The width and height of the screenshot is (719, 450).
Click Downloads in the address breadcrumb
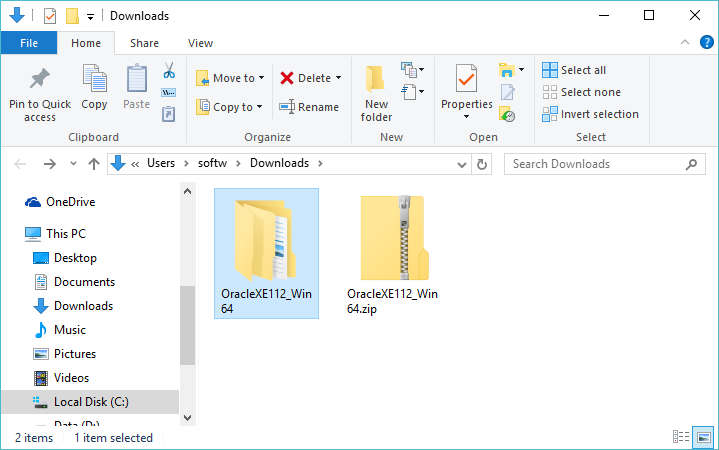(x=279, y=163)
